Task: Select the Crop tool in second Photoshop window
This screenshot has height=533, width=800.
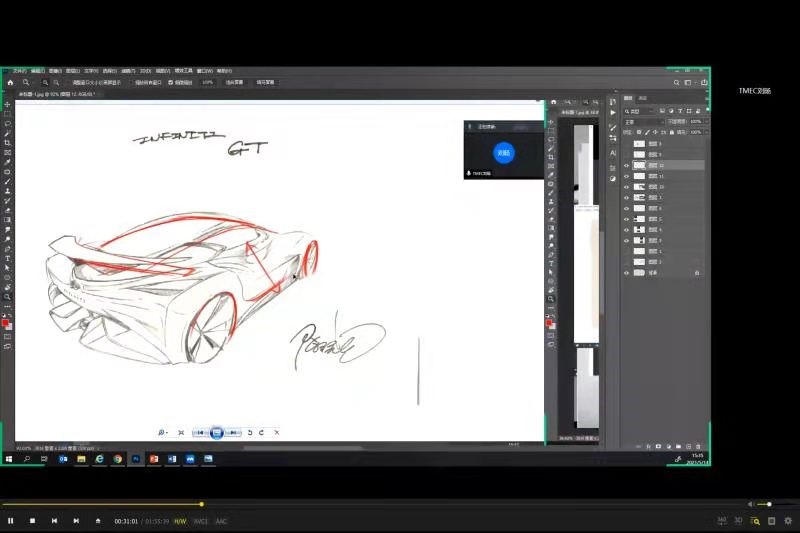Action: click(x=551, y=157)
